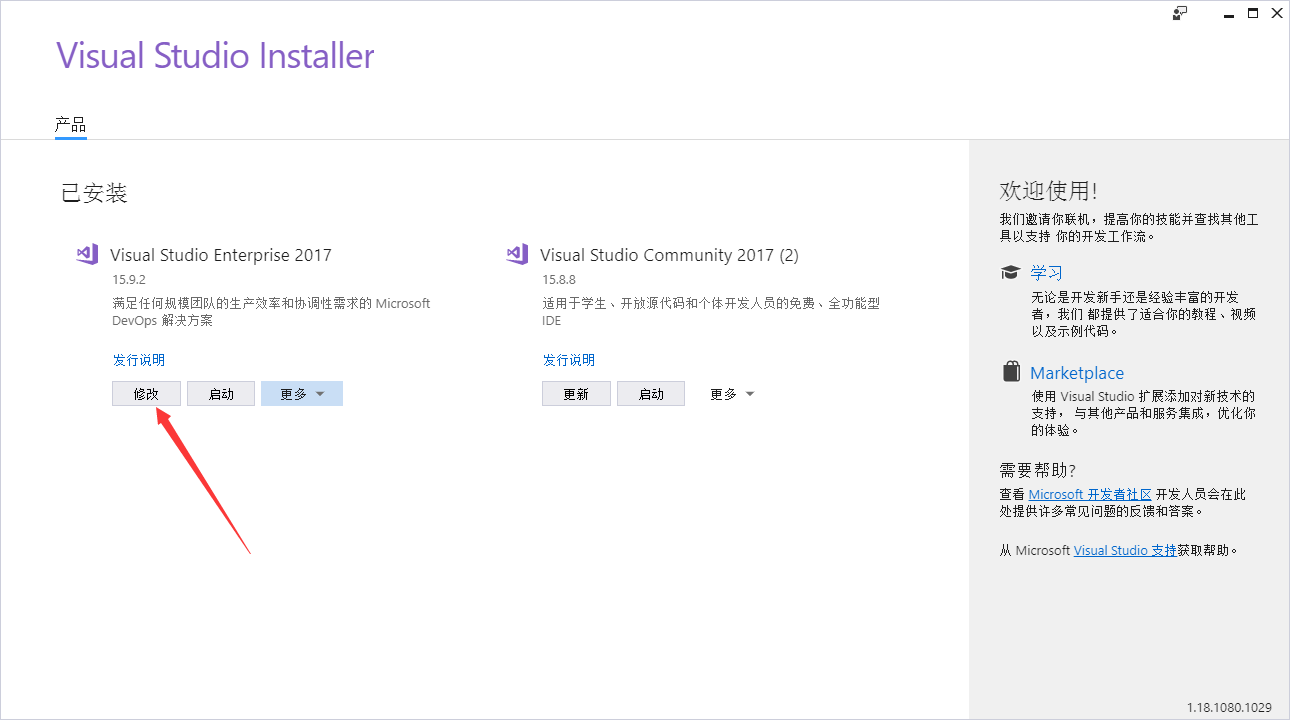The image size is (1290, 720).
Task: Click 修改 for Visual Studio Enterprise 2017
Action: 146,394
